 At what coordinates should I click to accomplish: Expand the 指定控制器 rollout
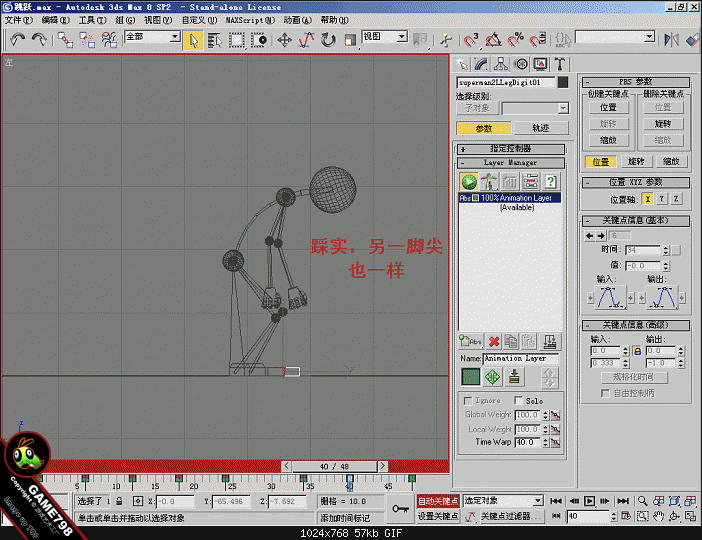point(511,149)
